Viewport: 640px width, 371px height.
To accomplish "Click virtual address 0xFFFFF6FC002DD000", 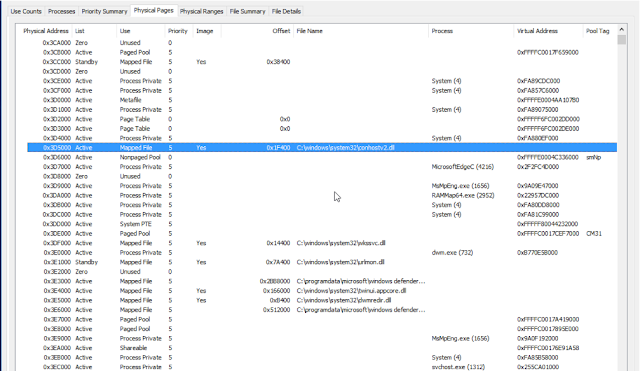I will click(548, 119).
